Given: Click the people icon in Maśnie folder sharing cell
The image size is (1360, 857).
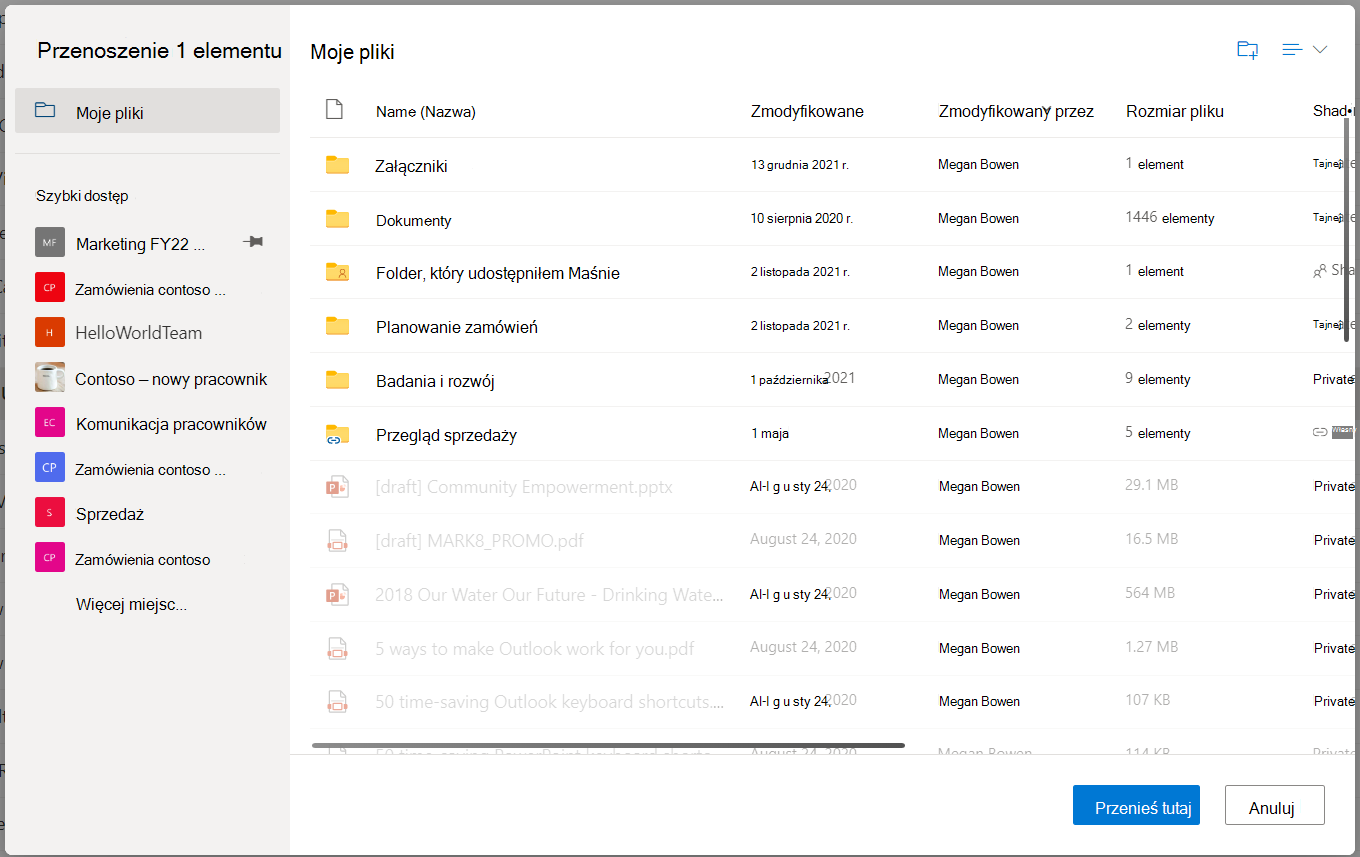Looking at the screenshot, I should click(1320, 270).
